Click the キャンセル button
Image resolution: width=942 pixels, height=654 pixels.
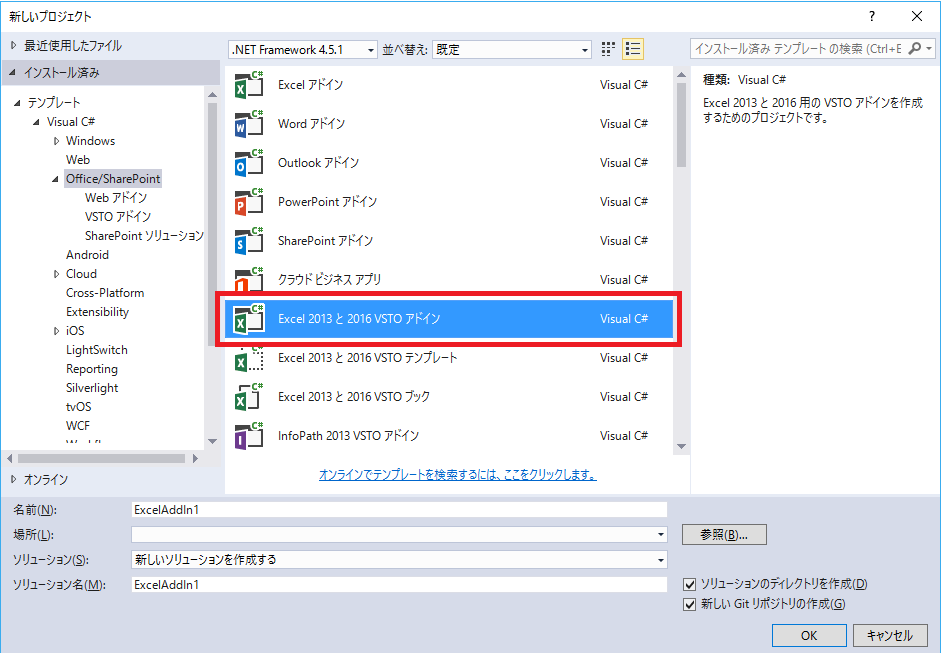tap(890, 635)
